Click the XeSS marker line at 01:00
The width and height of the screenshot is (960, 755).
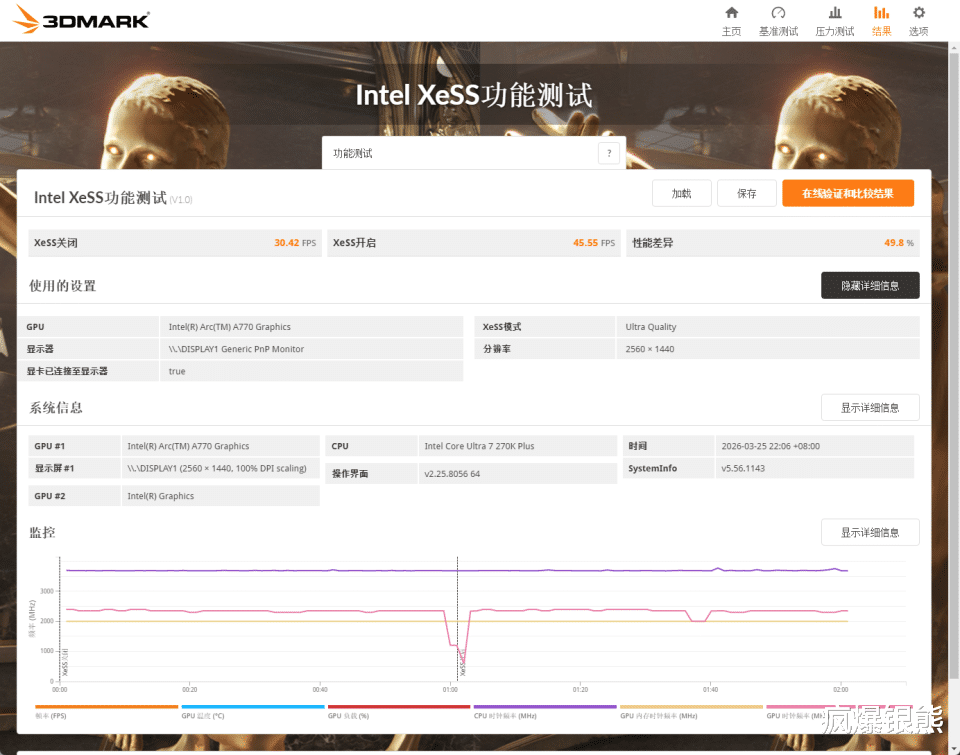click(x=457, y=618)
